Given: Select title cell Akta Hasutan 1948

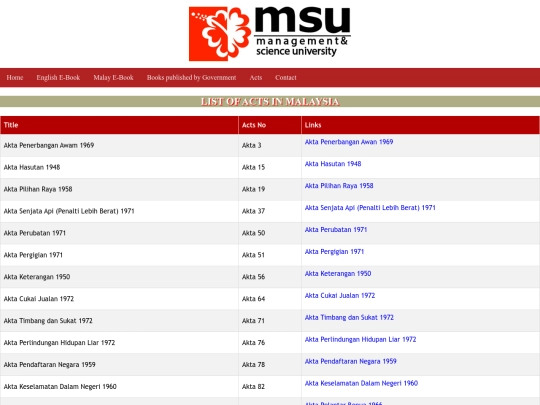Looking at the screenshot, I should click(x=119, y=167).
